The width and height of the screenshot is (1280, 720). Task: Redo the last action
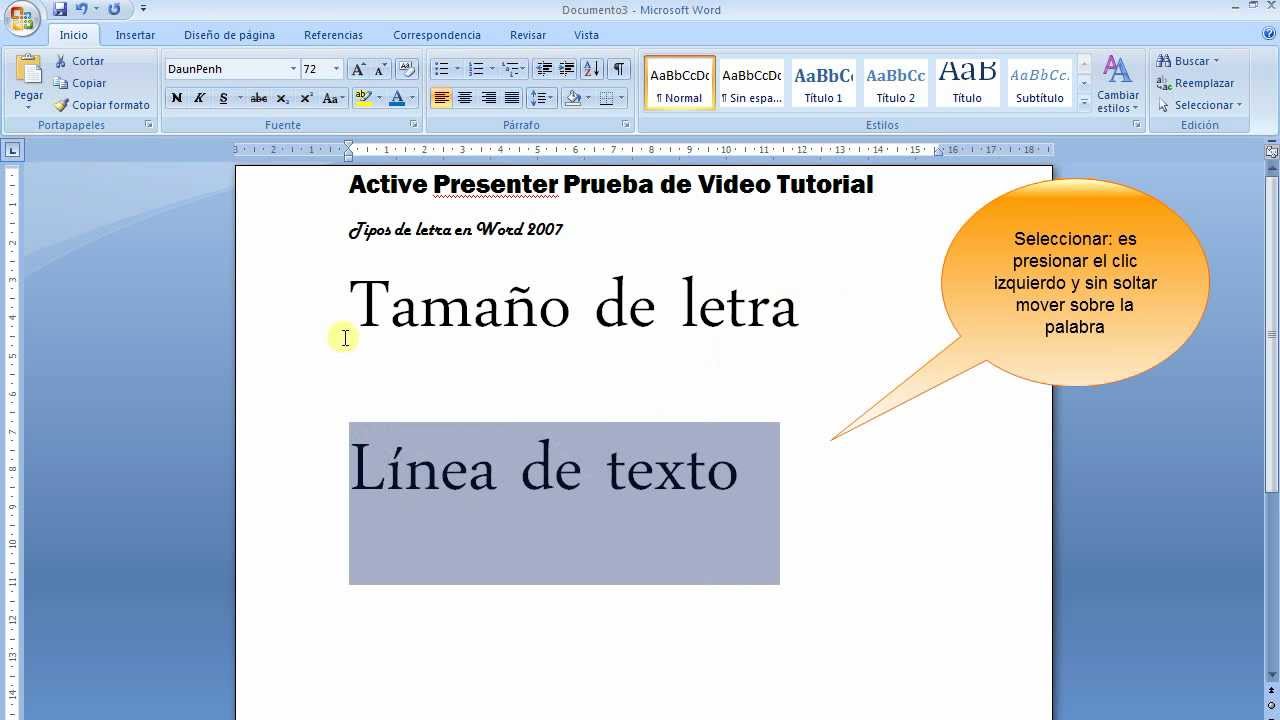click(114, 9)
